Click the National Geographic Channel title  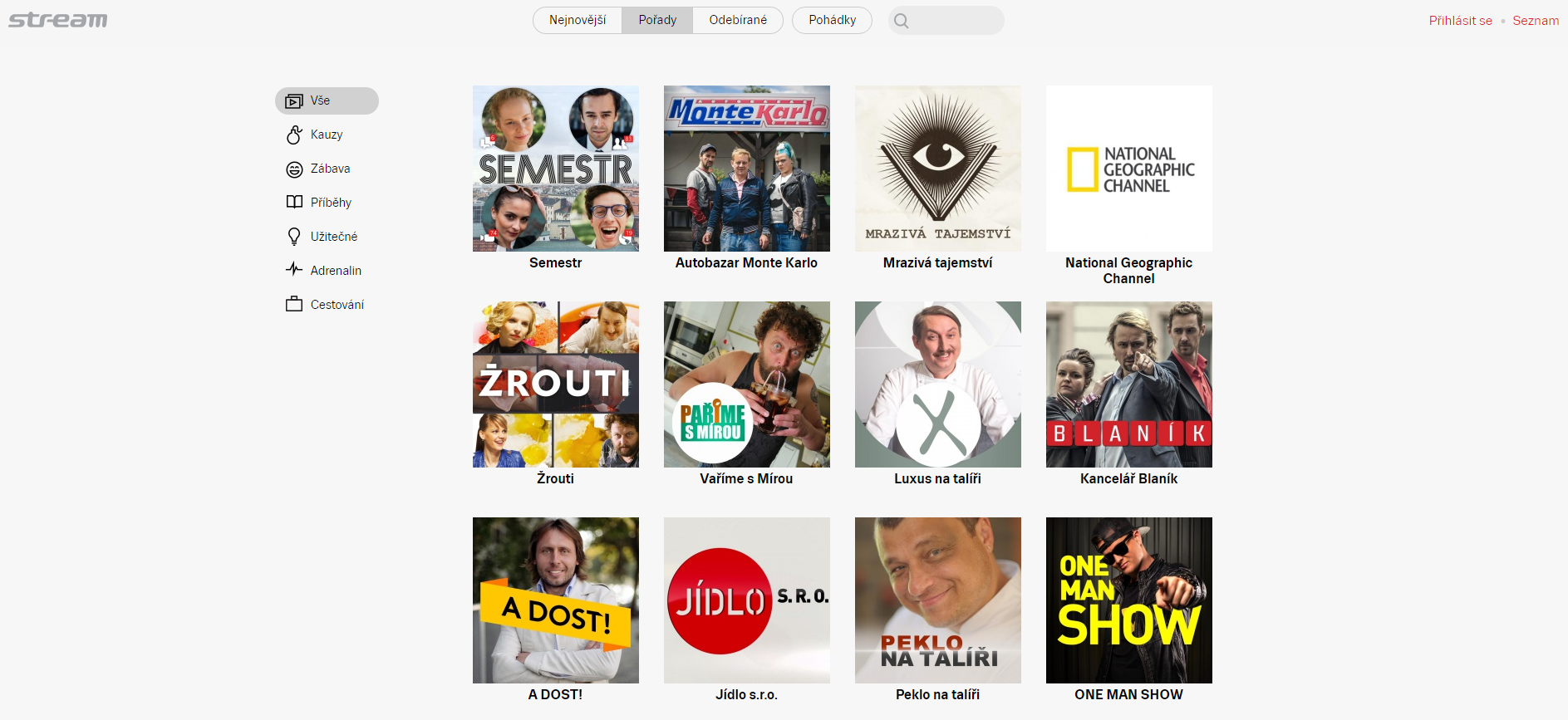coord(1129,271)
